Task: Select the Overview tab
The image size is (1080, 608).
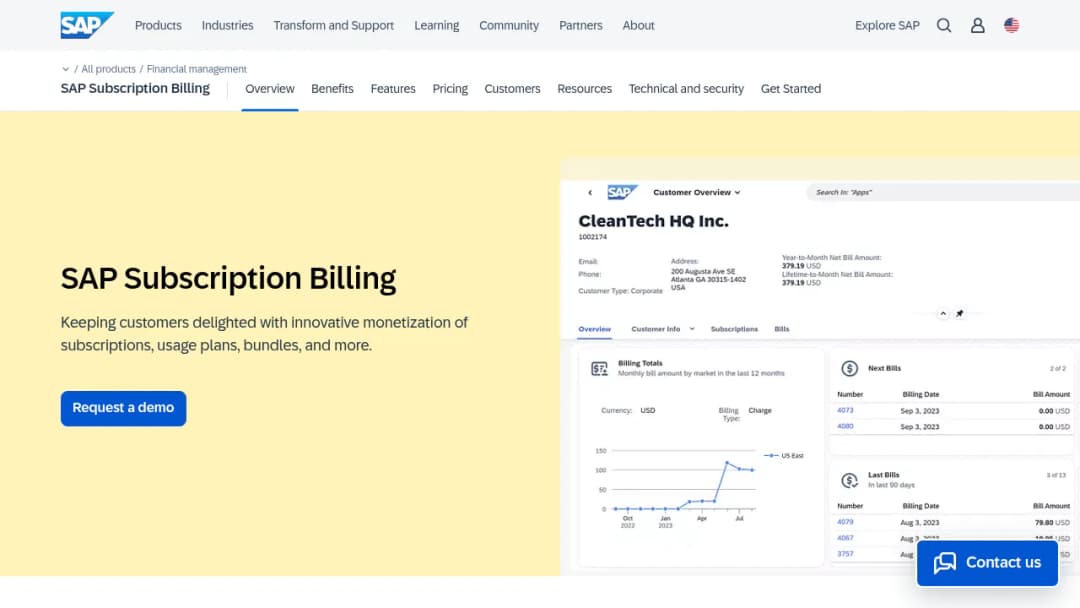Action: [x=270, y=89]
